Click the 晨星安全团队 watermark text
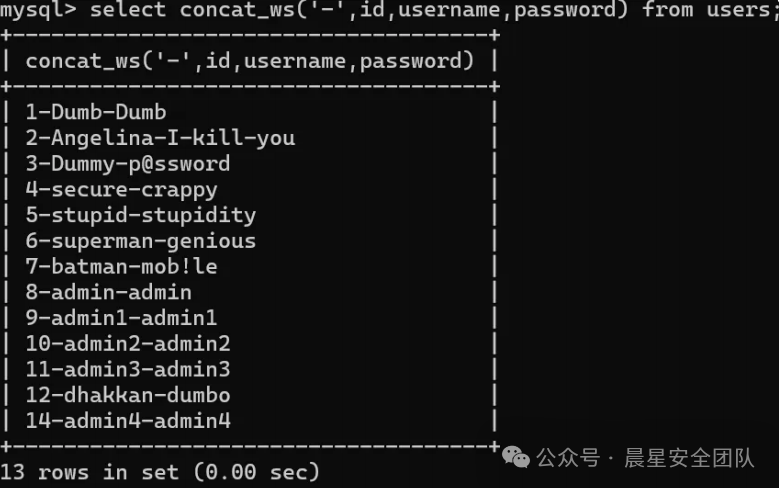The height and width of the screenshot is (488, 779). click(x=690, y=459)
